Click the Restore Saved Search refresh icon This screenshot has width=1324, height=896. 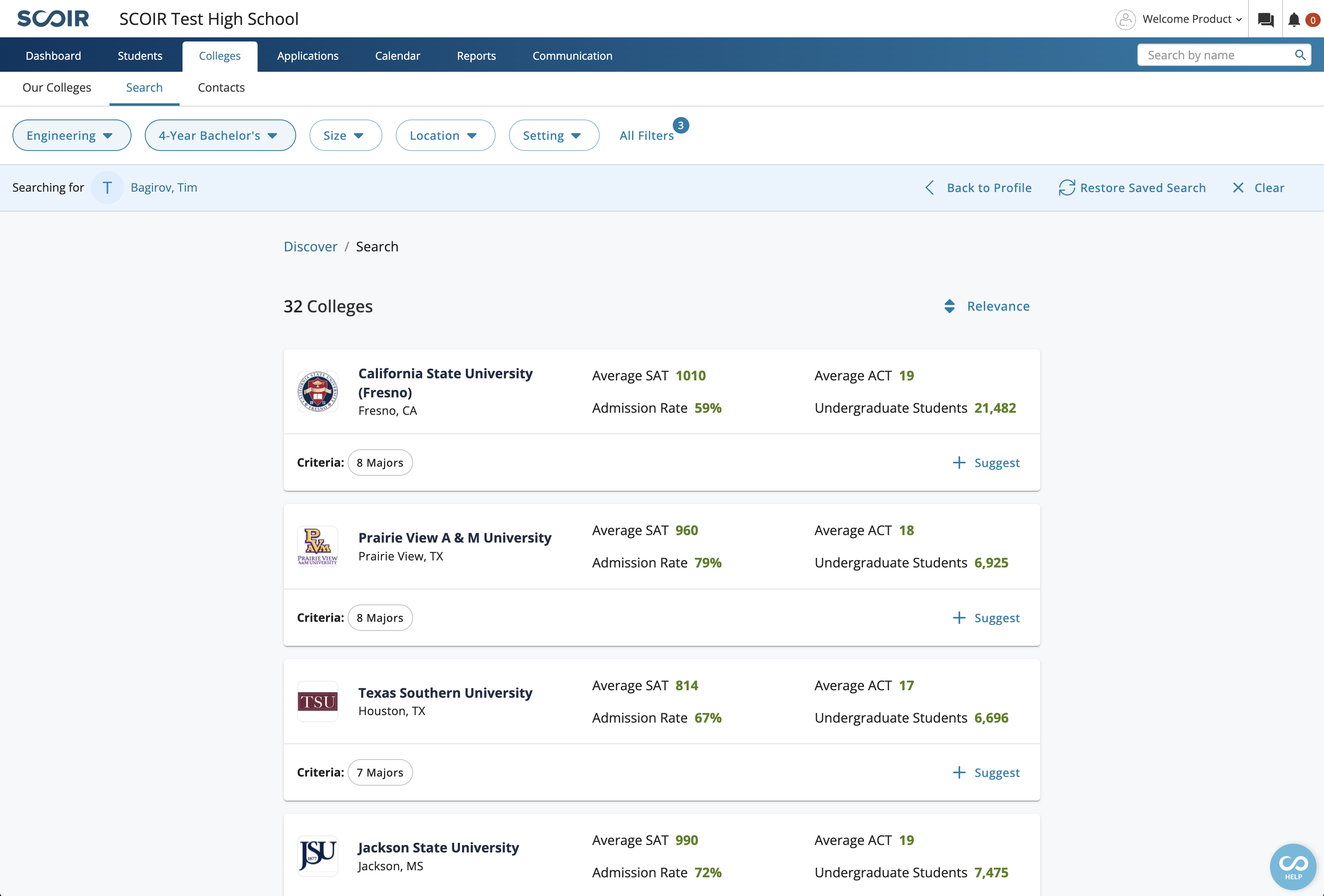[1066, 187]
